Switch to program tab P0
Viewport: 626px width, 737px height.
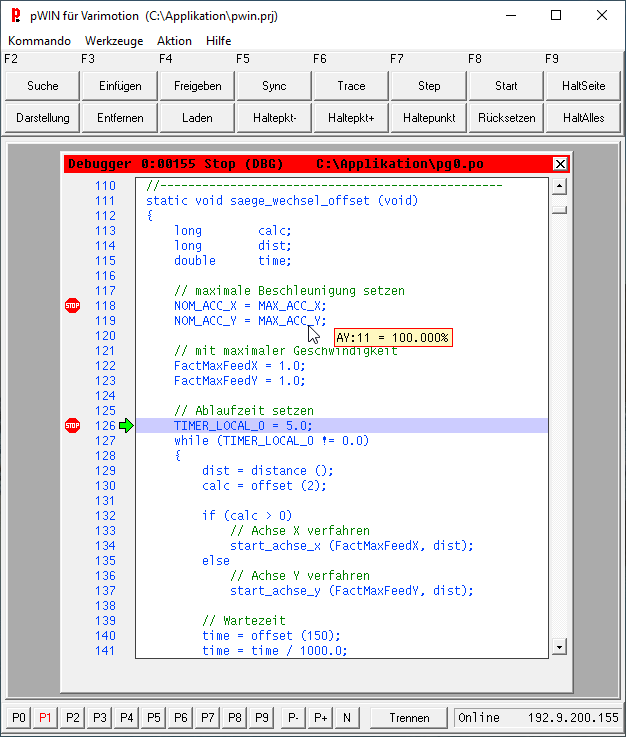point(18,718)
